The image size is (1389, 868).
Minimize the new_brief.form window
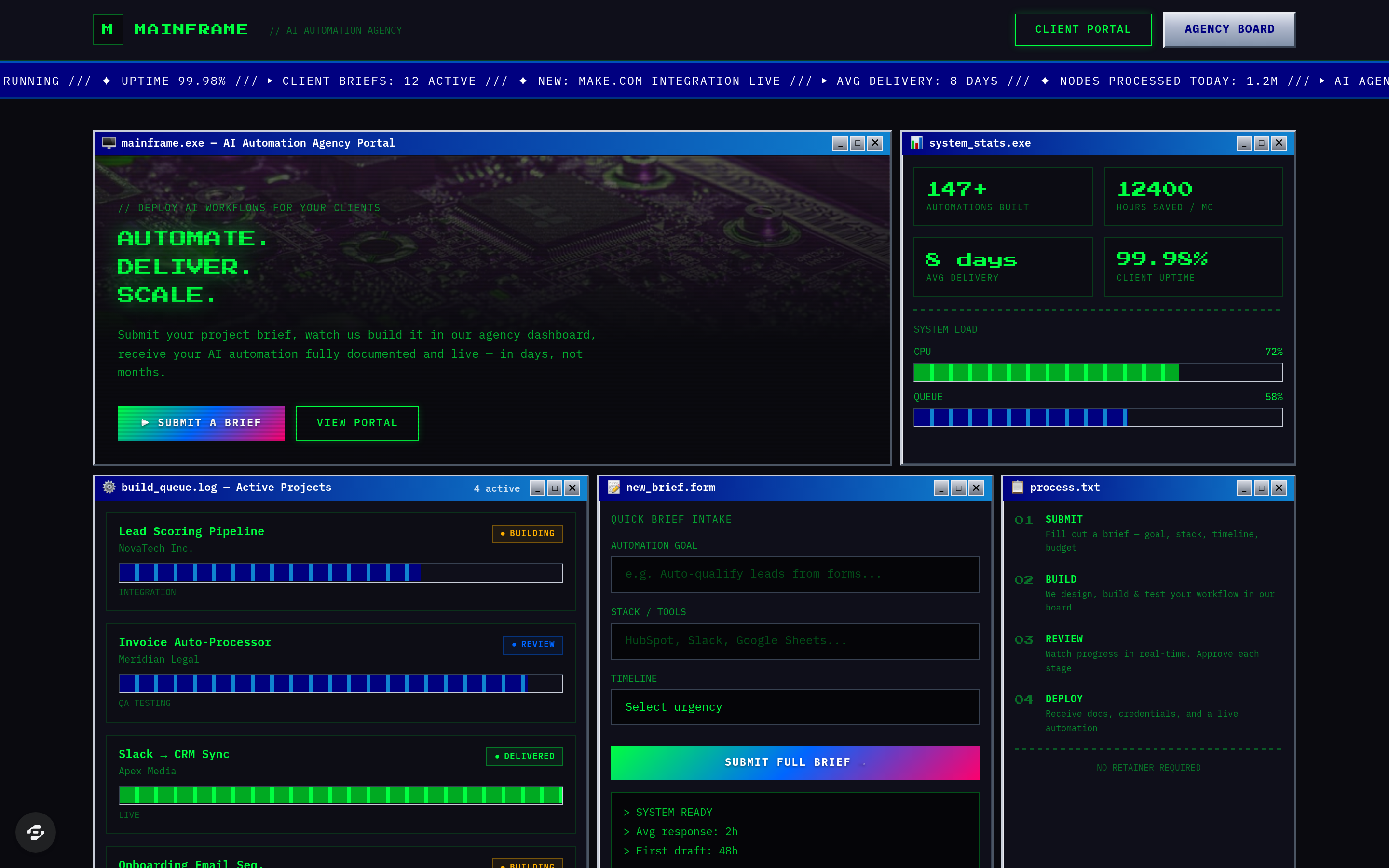941,488
